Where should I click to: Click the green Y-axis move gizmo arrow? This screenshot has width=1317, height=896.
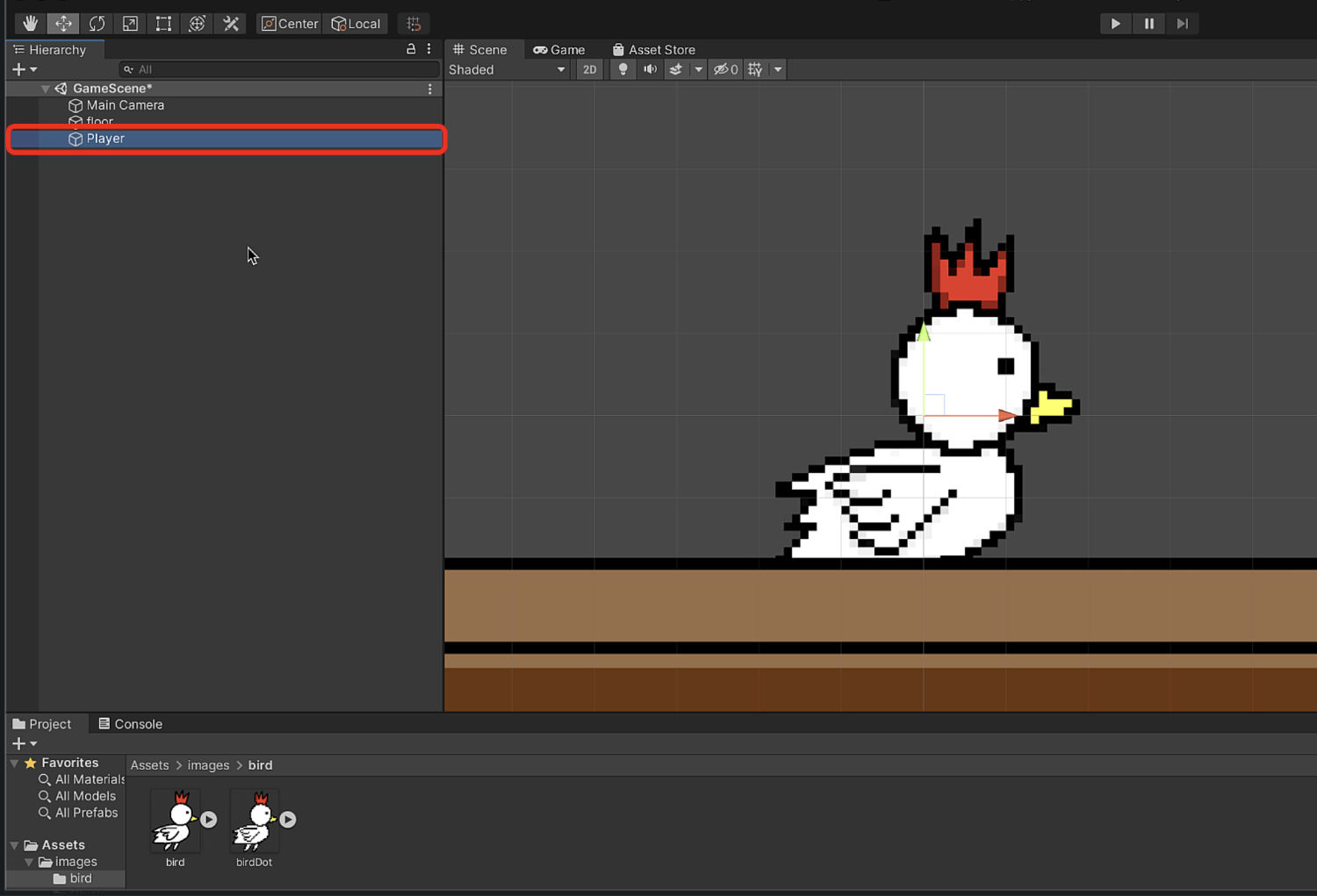[x=924, y=333]
